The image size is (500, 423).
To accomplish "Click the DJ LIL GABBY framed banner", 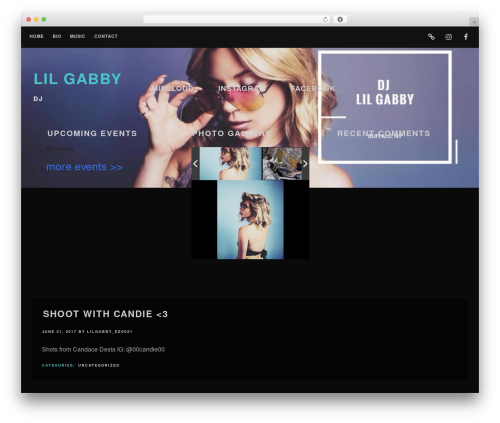I will (385, 107).
